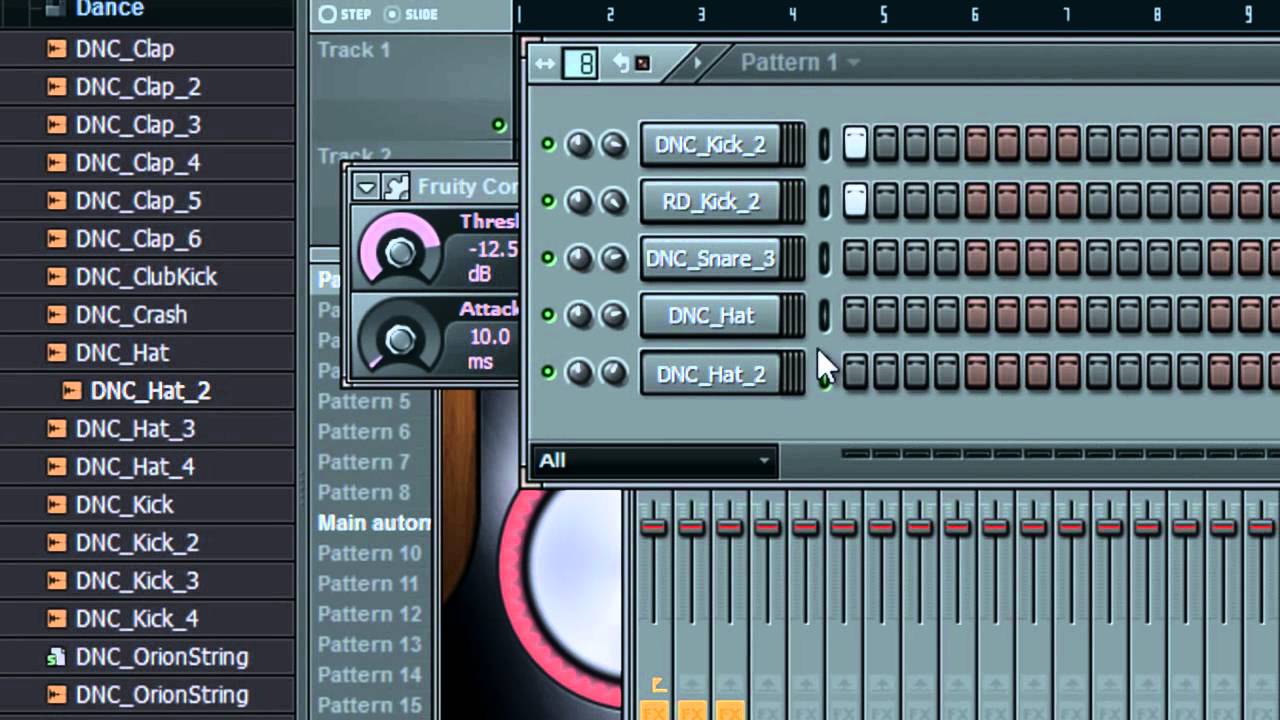The image size is (1280, 720).
Task: Select DNC_Kick_4 in the browser list
Action: pos(137,619)
